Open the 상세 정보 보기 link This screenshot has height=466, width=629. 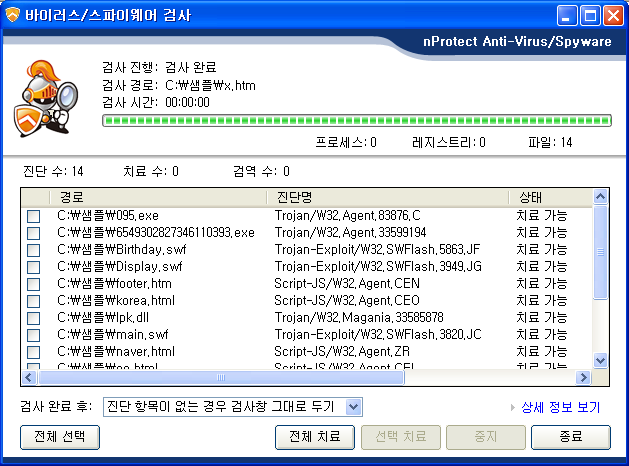[560, 407]
